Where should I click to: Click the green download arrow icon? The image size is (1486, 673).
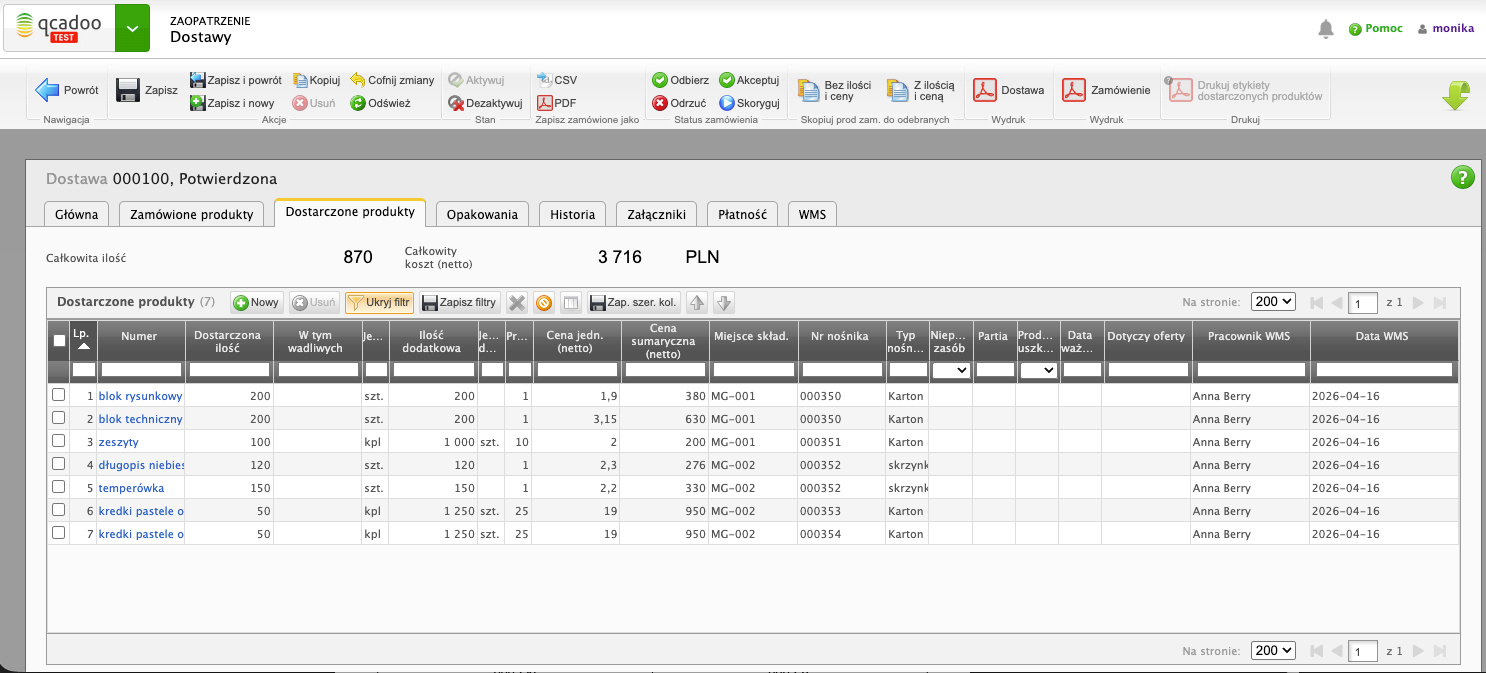coord(1455,96)
